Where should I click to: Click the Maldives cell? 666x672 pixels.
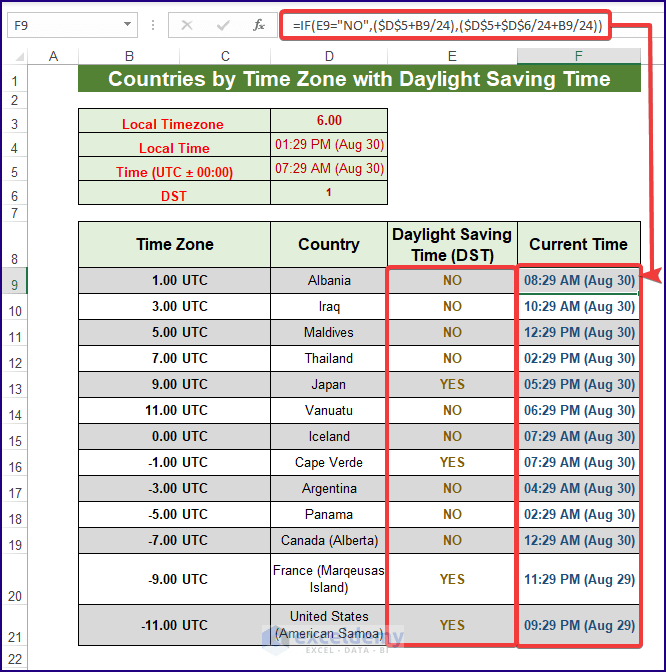click(x=329, y=333)
